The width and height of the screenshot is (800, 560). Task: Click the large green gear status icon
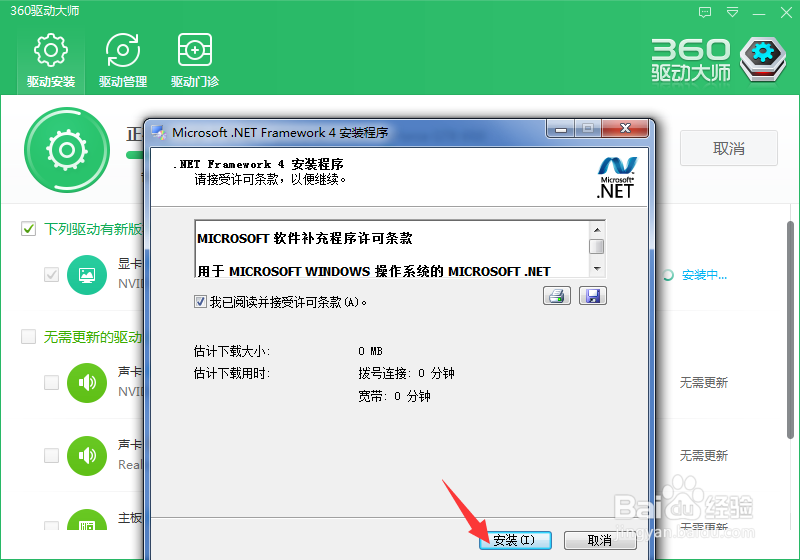pos(67,149)
